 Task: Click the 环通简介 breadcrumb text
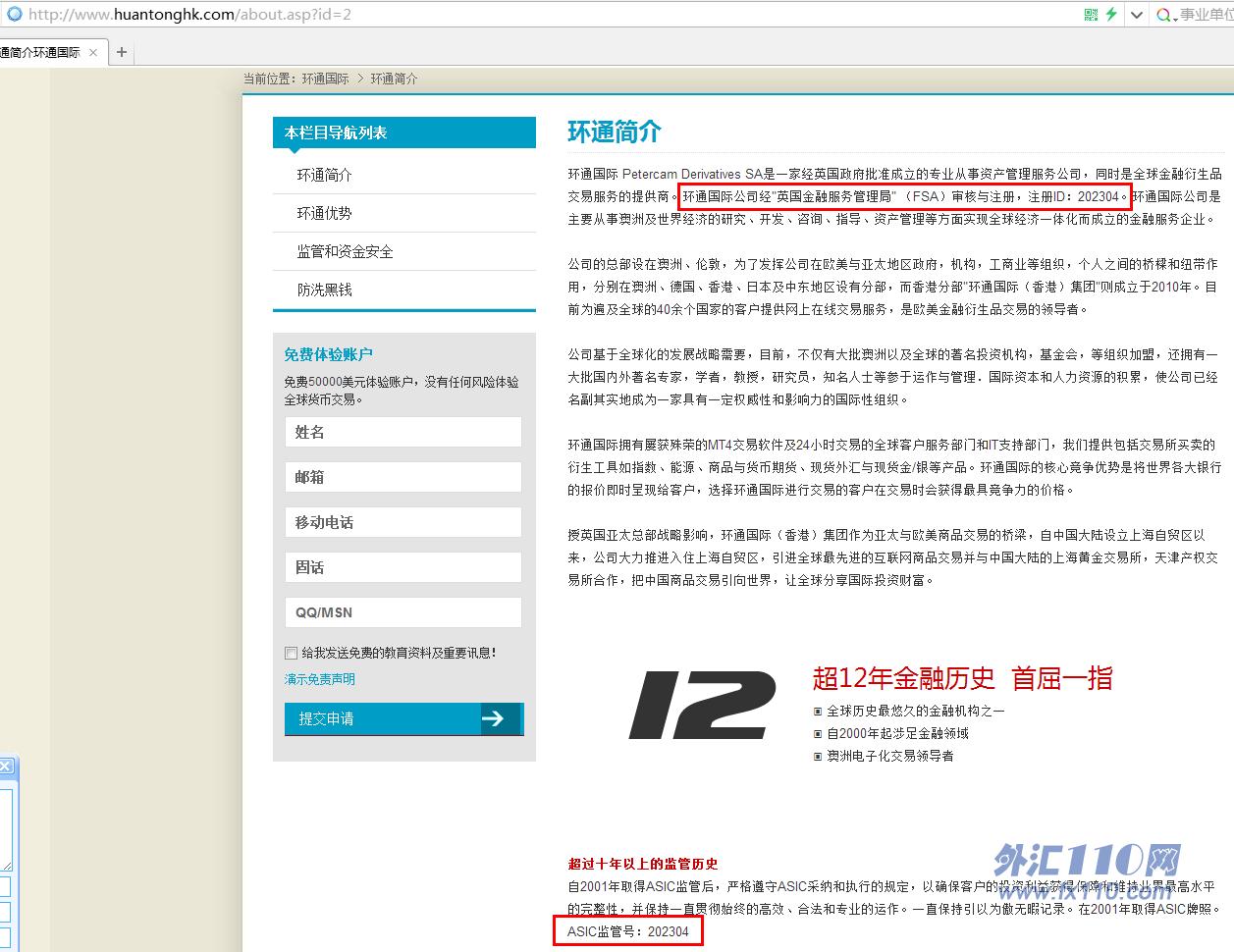coord(395,79)
